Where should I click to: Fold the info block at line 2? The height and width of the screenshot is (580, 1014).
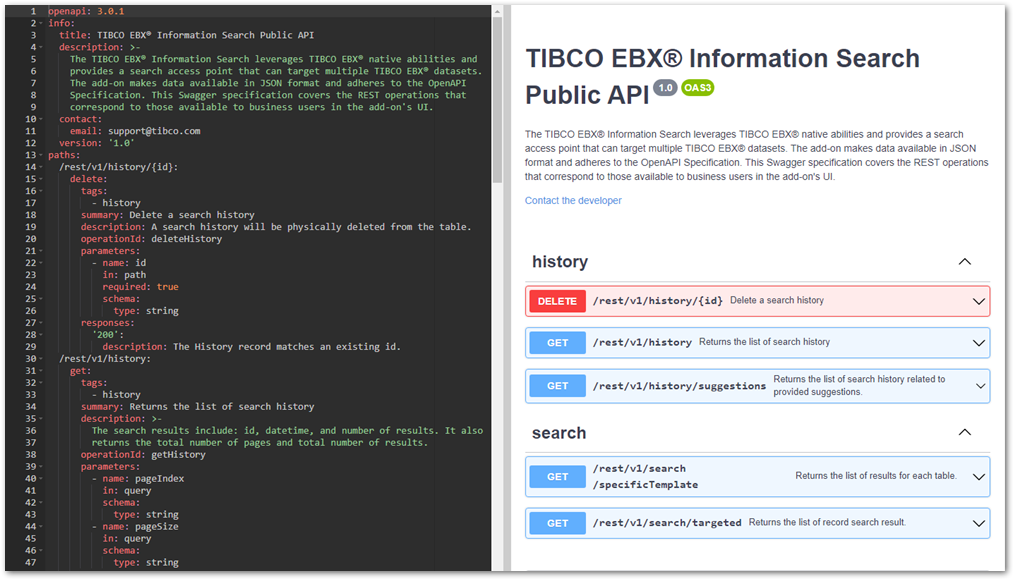coord(41,23)
